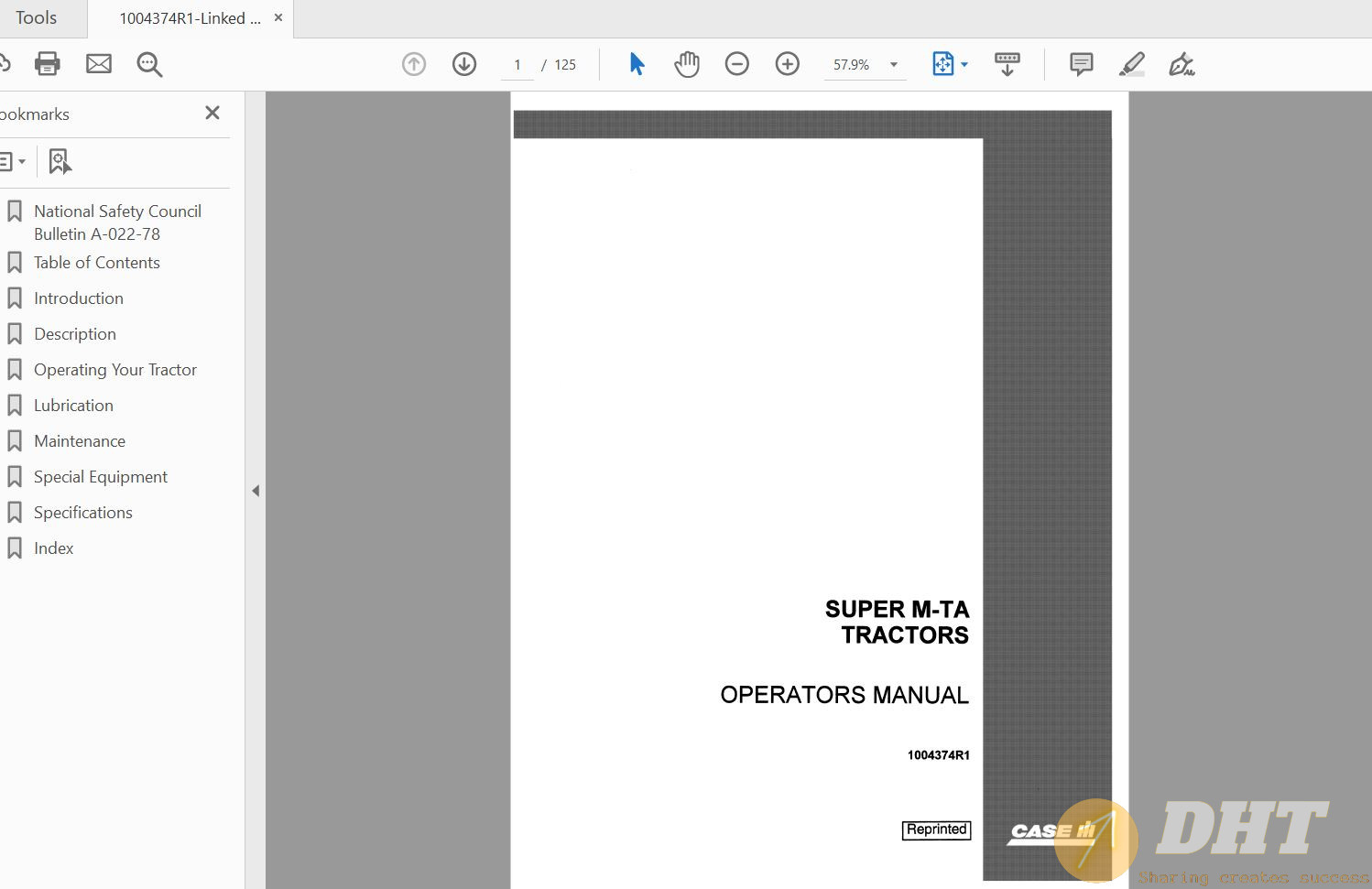Open the Operating Your Tractor bookmark

pyautogui.click(x=115, y=370)
